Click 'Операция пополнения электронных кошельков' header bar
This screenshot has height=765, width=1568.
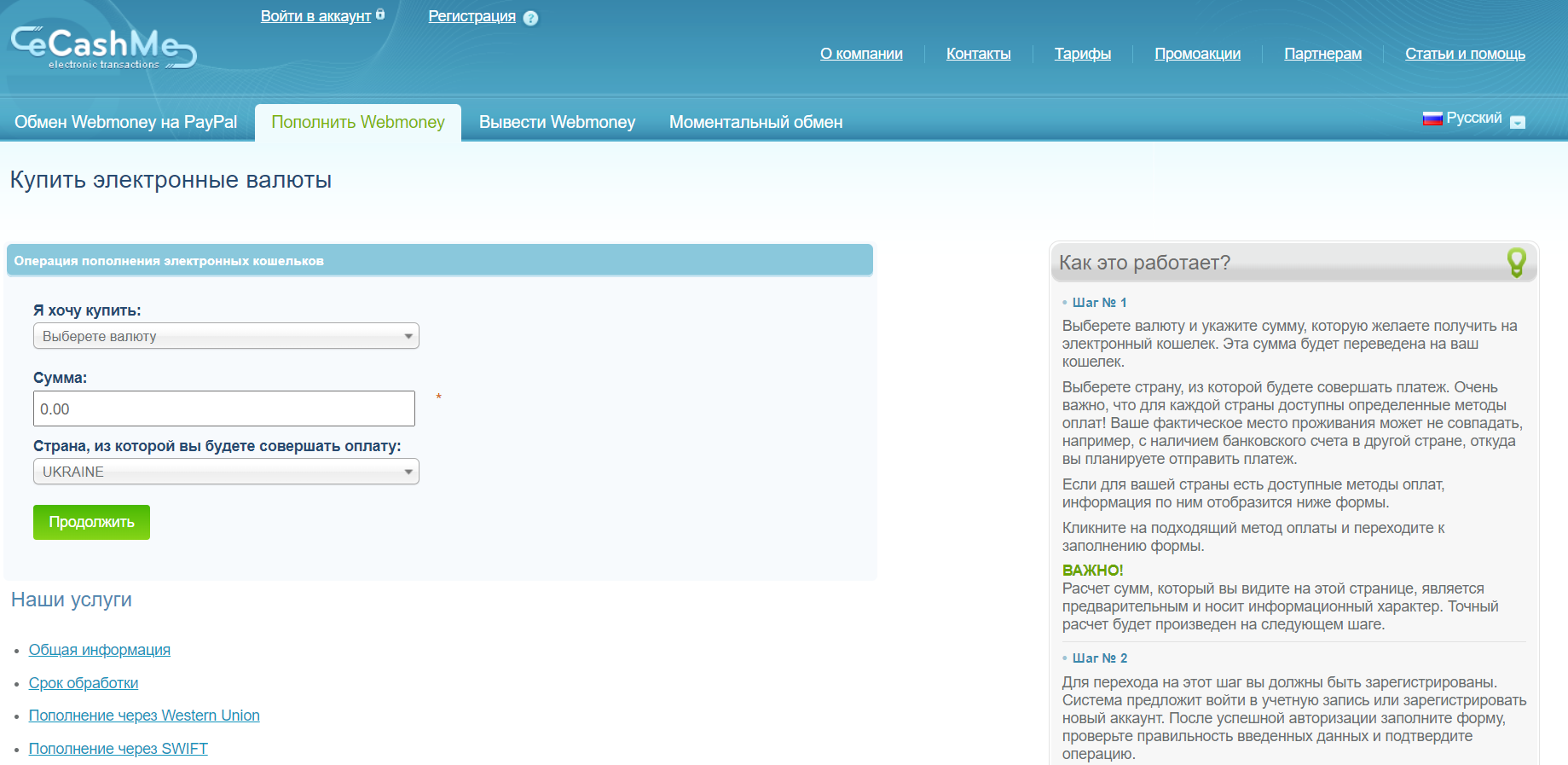pos(440,260)
